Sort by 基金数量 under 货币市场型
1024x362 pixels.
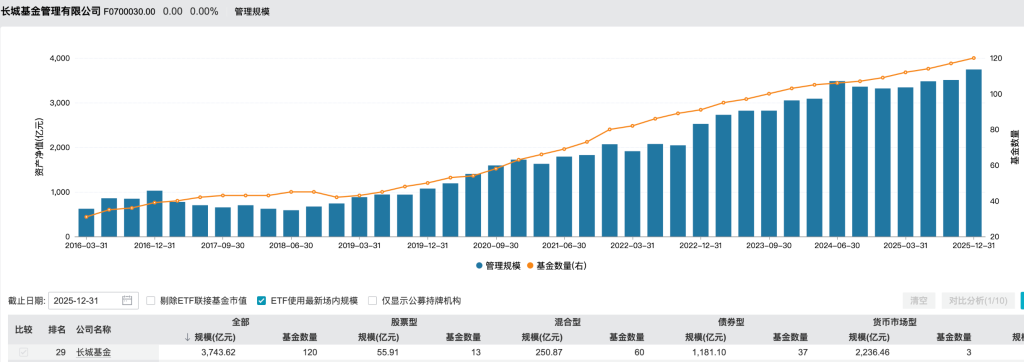(x=954, y=337)
